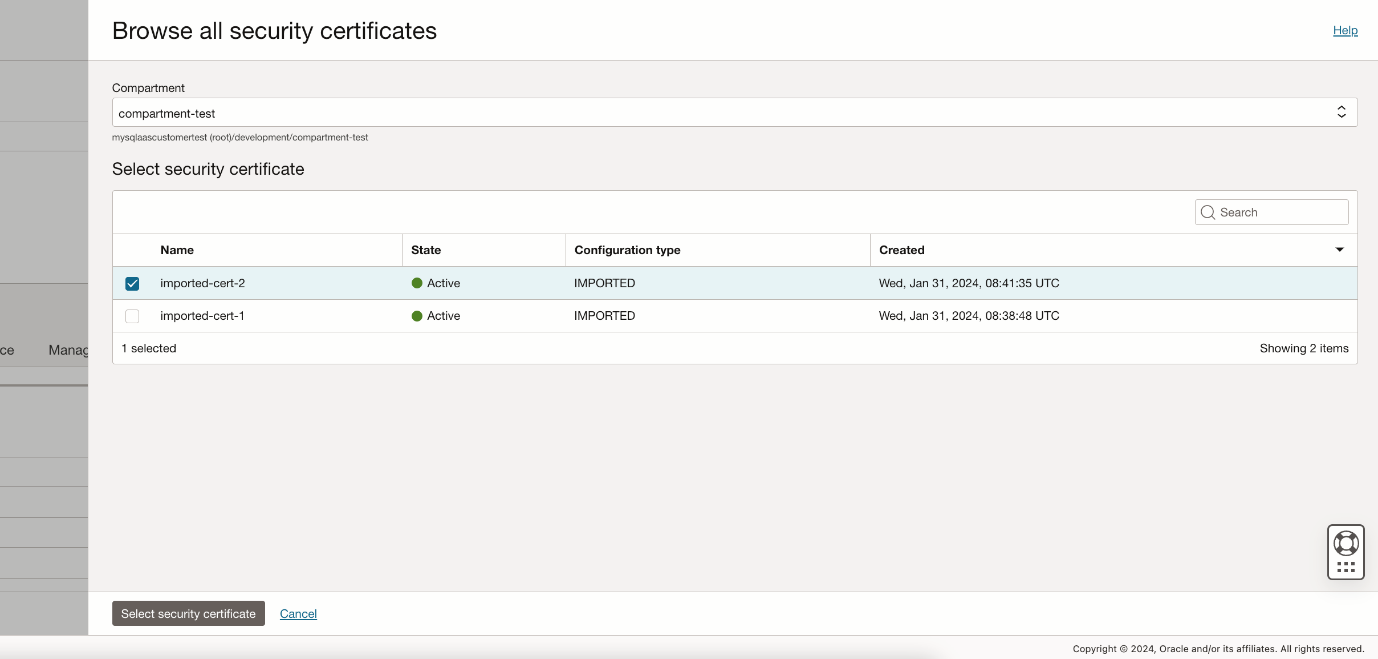Sort by the Configuration type column header

tap(628, 250)
